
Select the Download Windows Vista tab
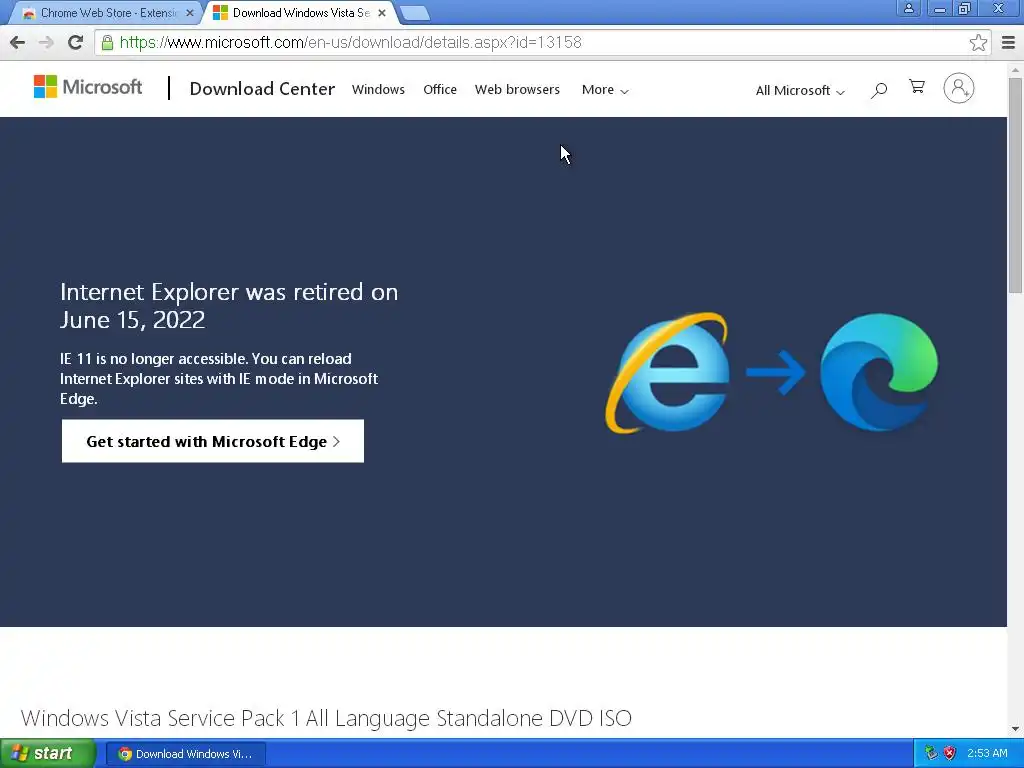[x=300, y=12]
